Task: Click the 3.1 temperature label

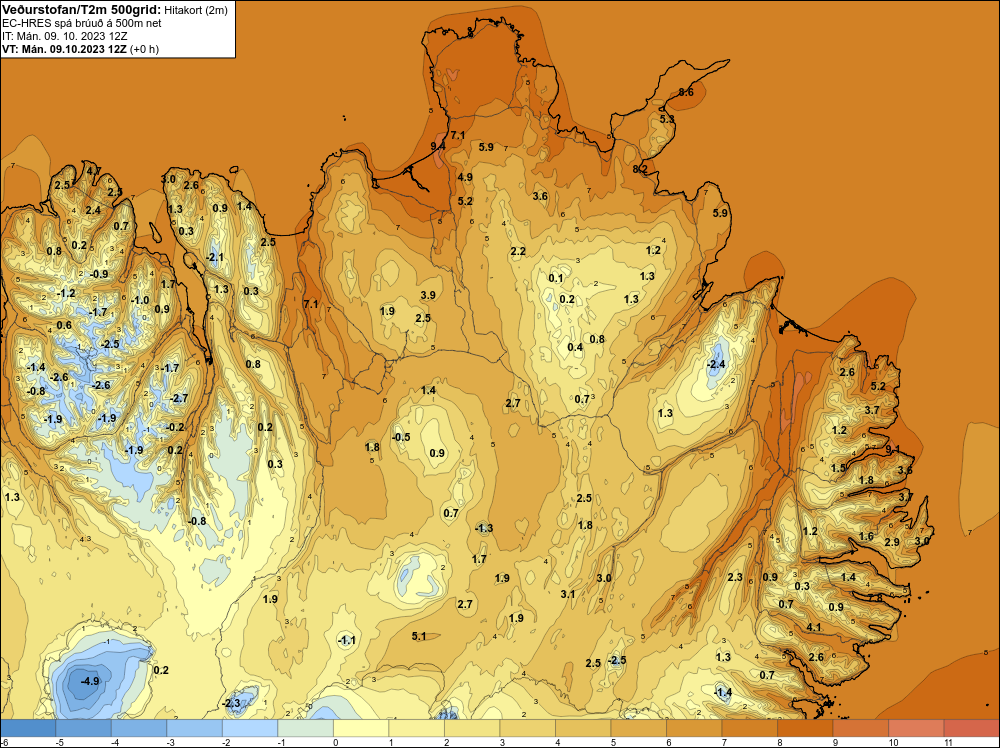Action: (x=568, y=594)
